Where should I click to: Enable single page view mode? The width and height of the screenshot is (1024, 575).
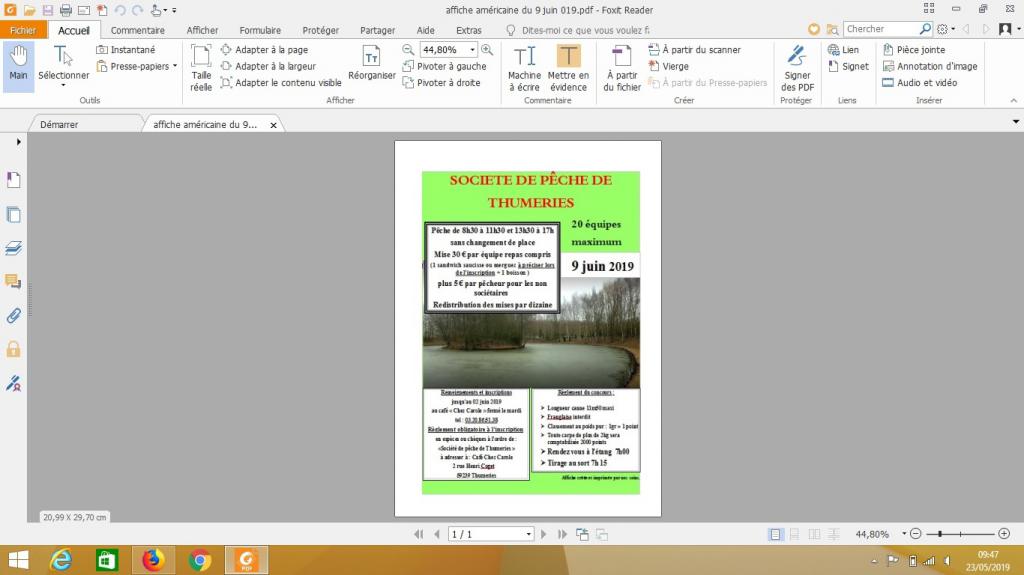[x=775, y=534]
